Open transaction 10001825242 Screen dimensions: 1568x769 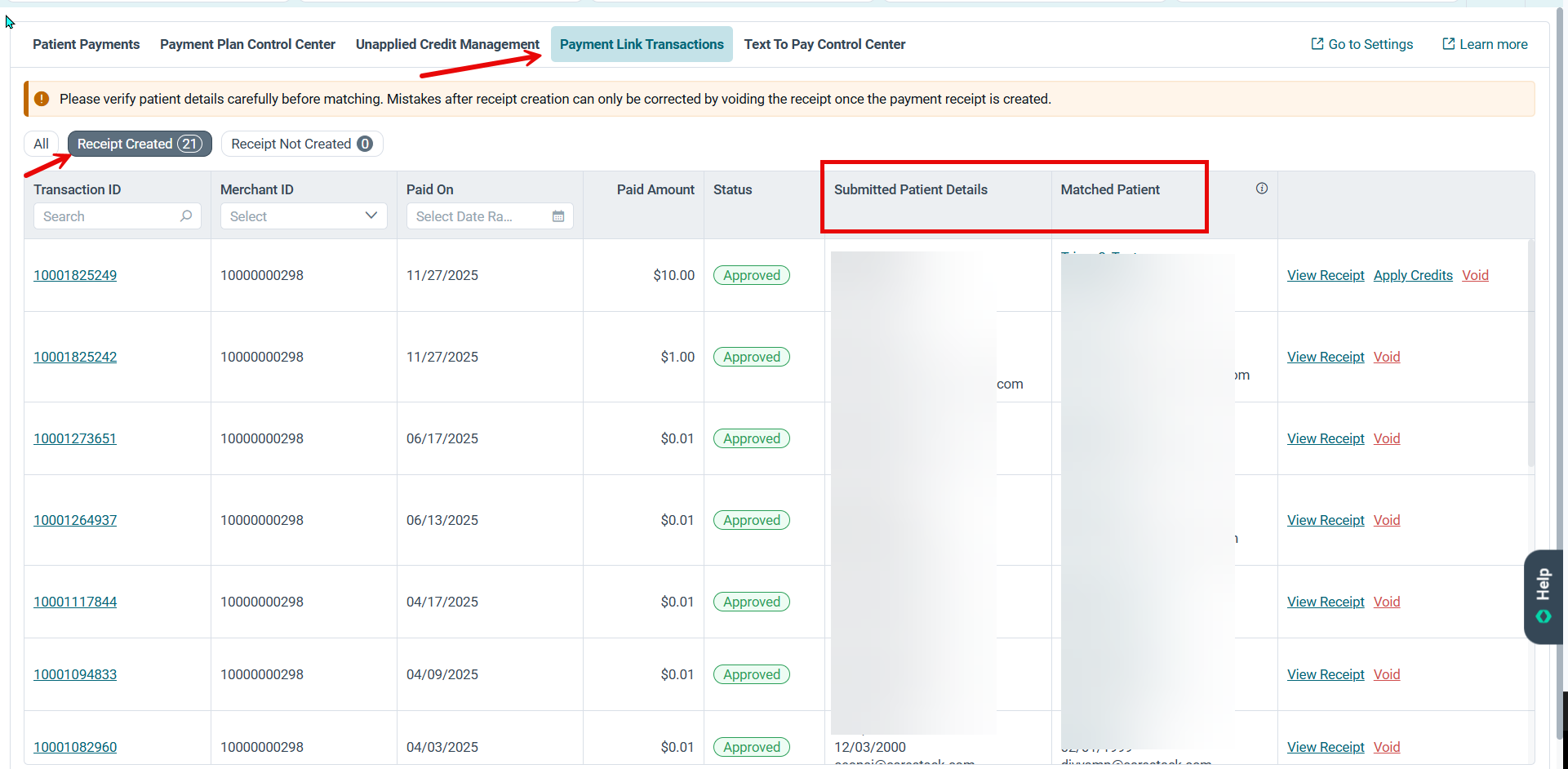pyautogui.click(x=75, y=357)
